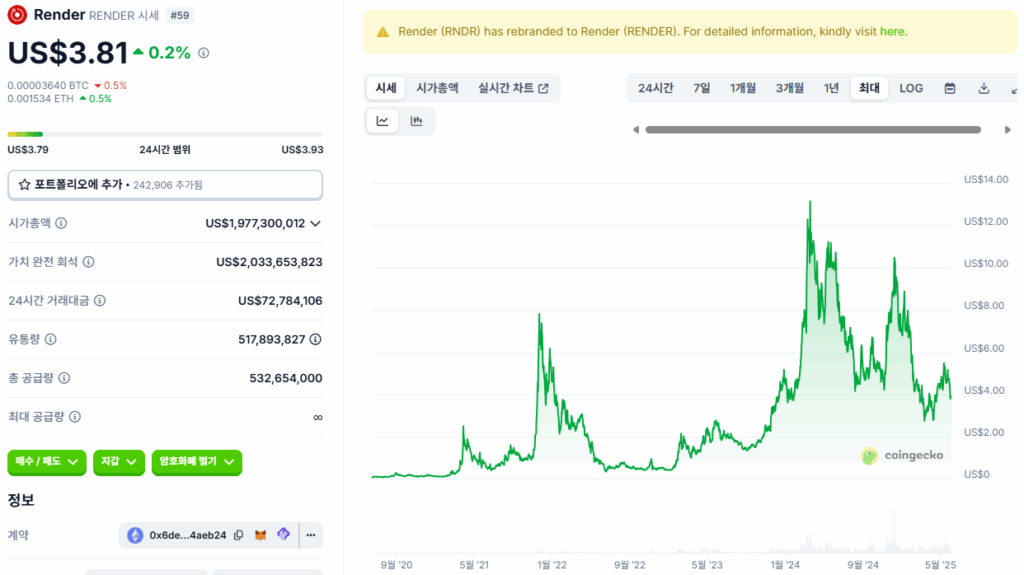The height and width of the screenshot is (575, 1024).
Task: Click the 24-hour range progress bar
Action: [x=165, y=135]
